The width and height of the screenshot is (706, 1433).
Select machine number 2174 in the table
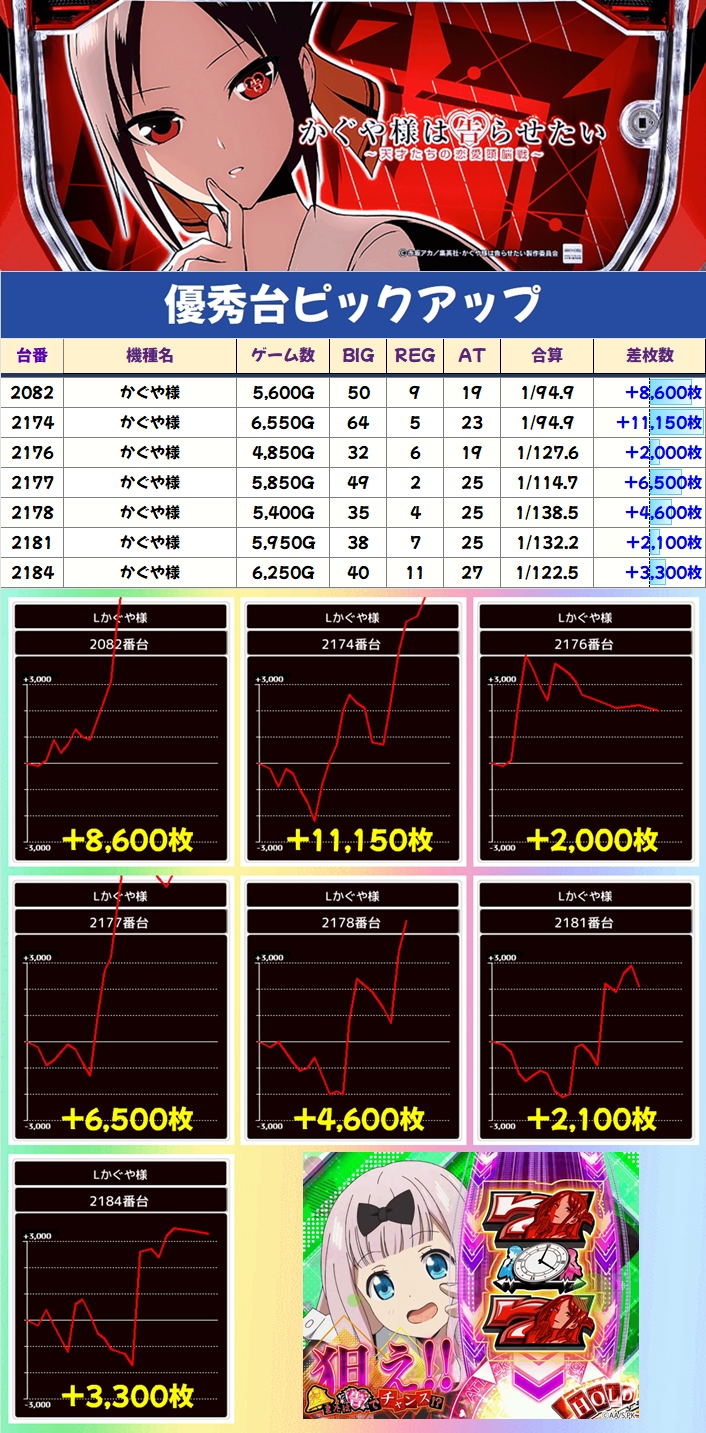click(x=32, y=423)
